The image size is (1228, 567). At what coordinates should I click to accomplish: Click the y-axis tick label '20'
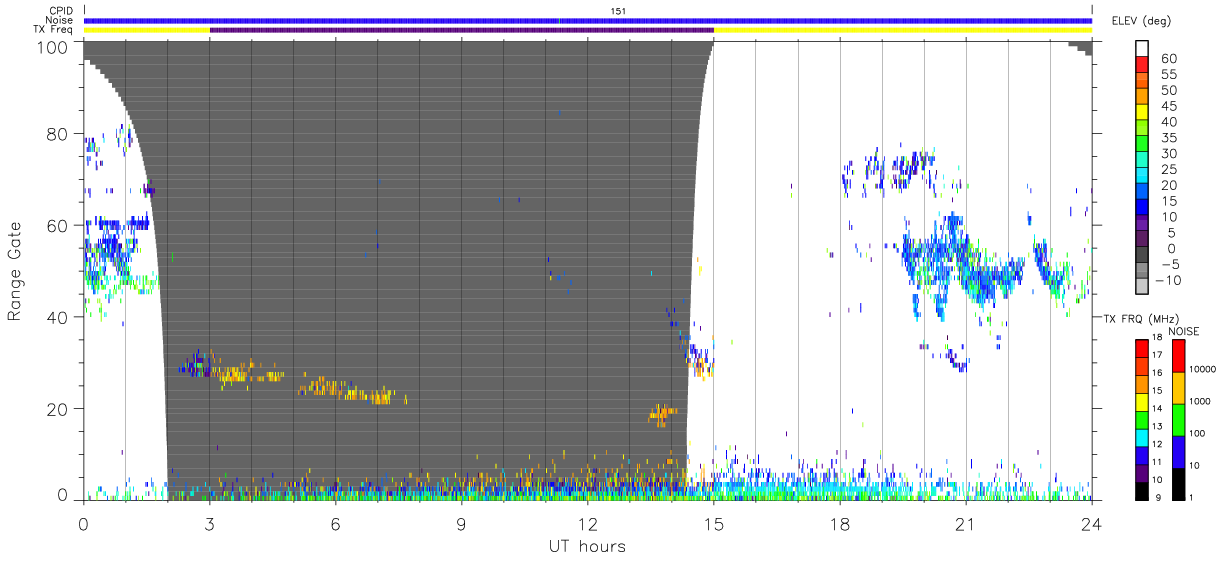tap(58, 409)
